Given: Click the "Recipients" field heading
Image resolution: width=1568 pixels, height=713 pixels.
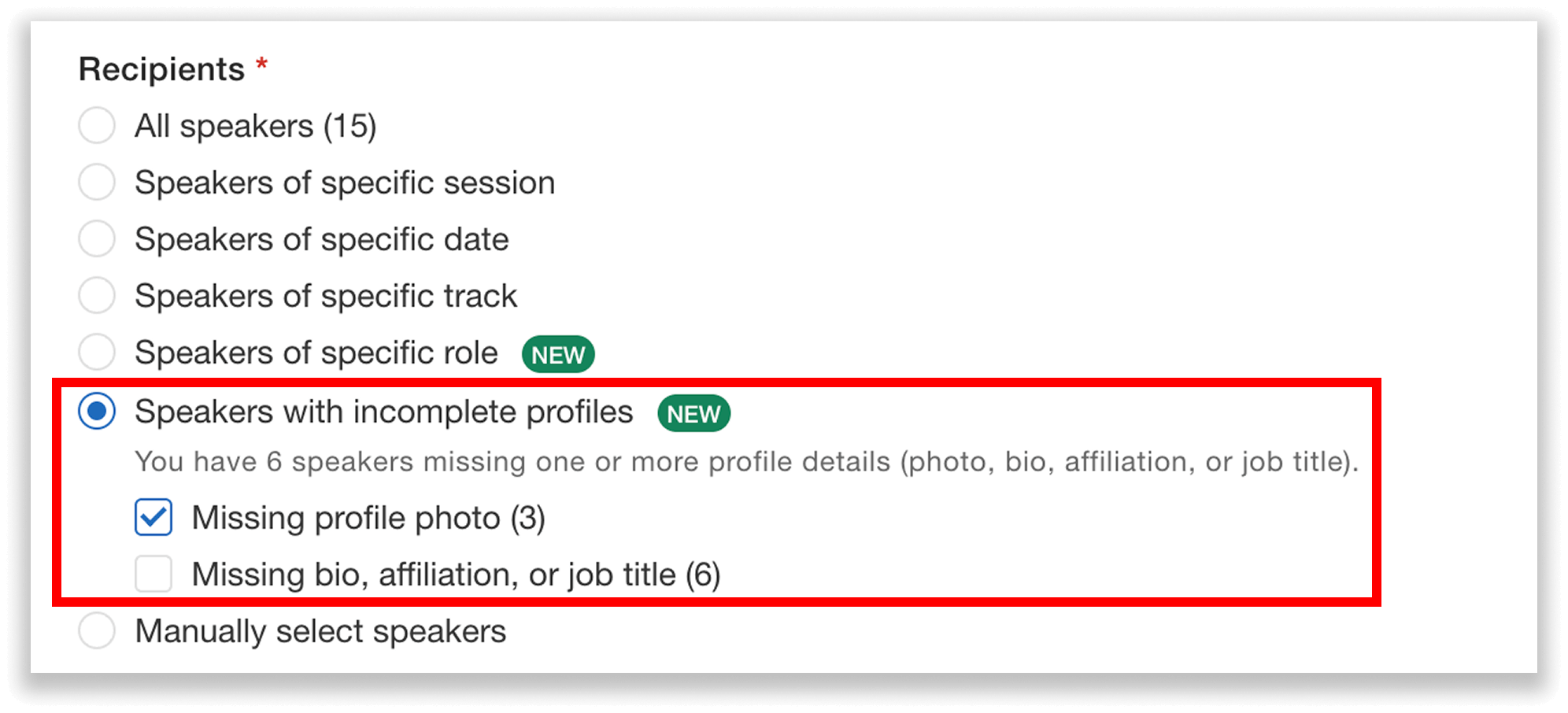Looking at the screenshot, I should click(x=161, y=68).
